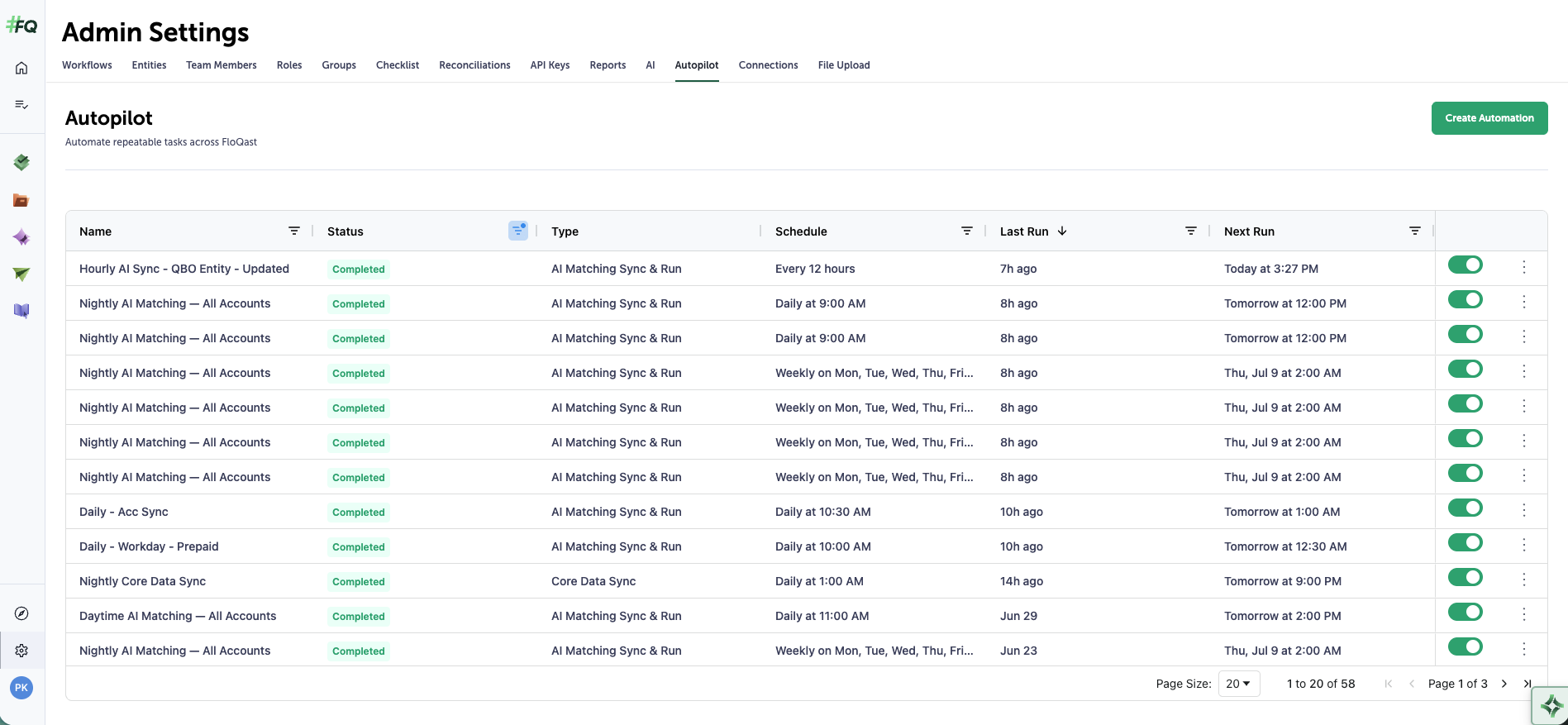Toggle off Nightly Core Data Sync automation
The image size is (1568, 725).
pyautogui.click(x=1465, y=577)
